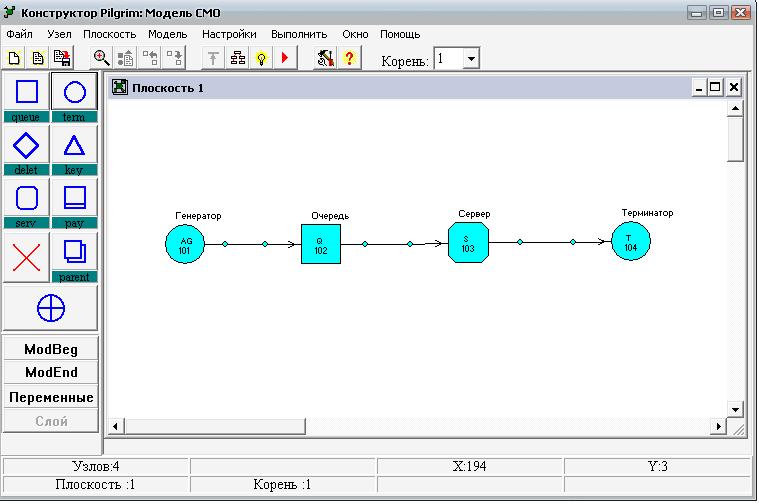This screenshot has width=759, height=504.
Task: Expand the Корень dropdown
Action: pos(470,59)
